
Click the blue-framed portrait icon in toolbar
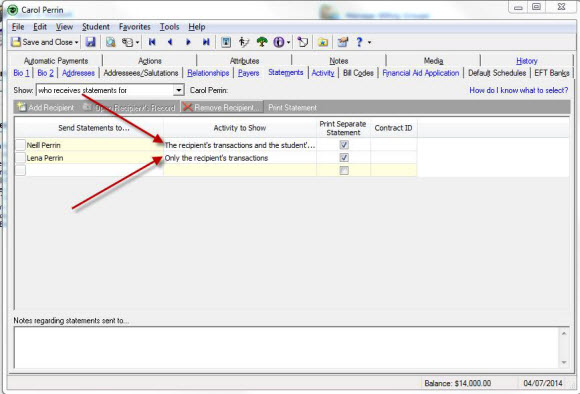226,42
